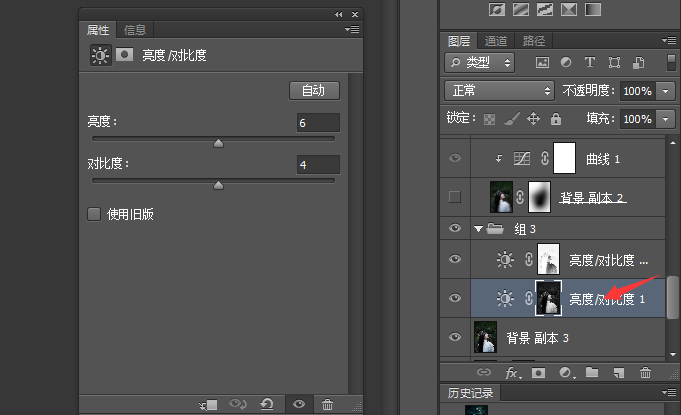Delete this adjustment layer trash icon in Properties

[327, 405]
